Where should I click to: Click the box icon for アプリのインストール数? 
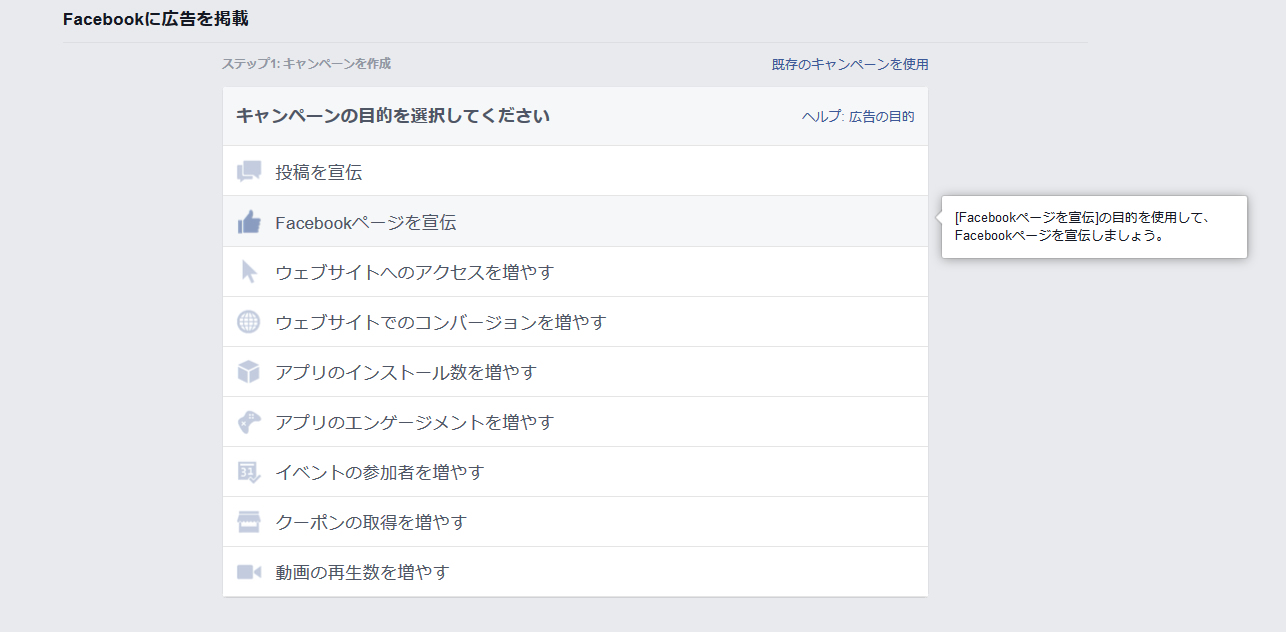[249, 372]
